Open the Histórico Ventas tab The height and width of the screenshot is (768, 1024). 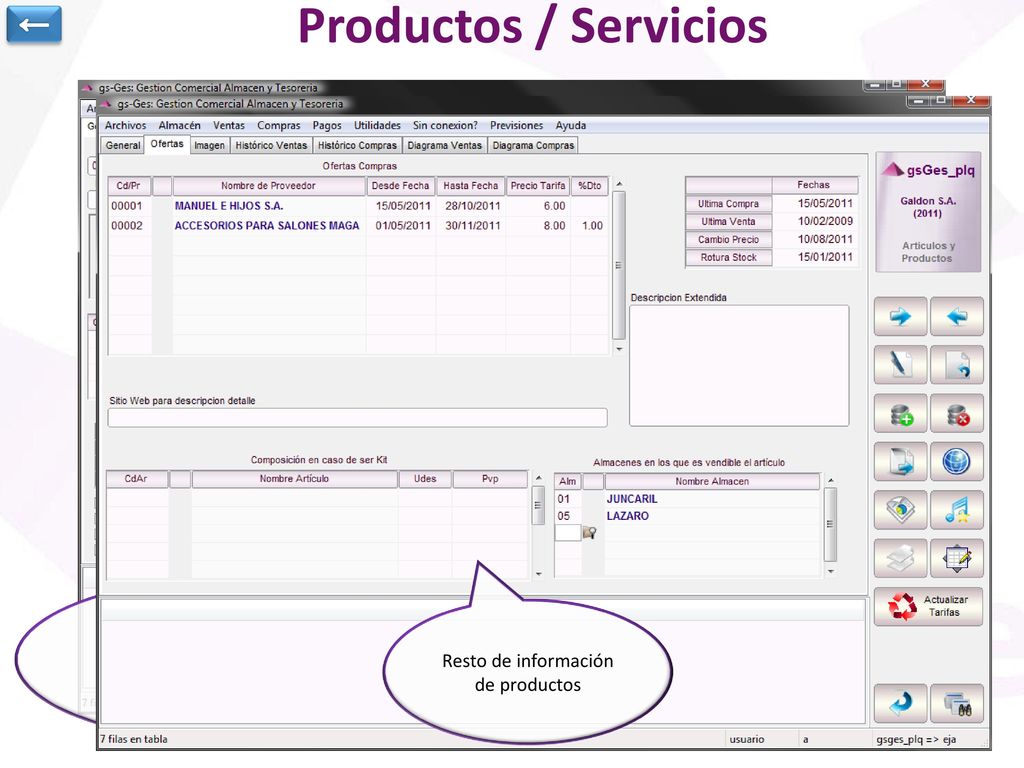(x=271, y=145)
